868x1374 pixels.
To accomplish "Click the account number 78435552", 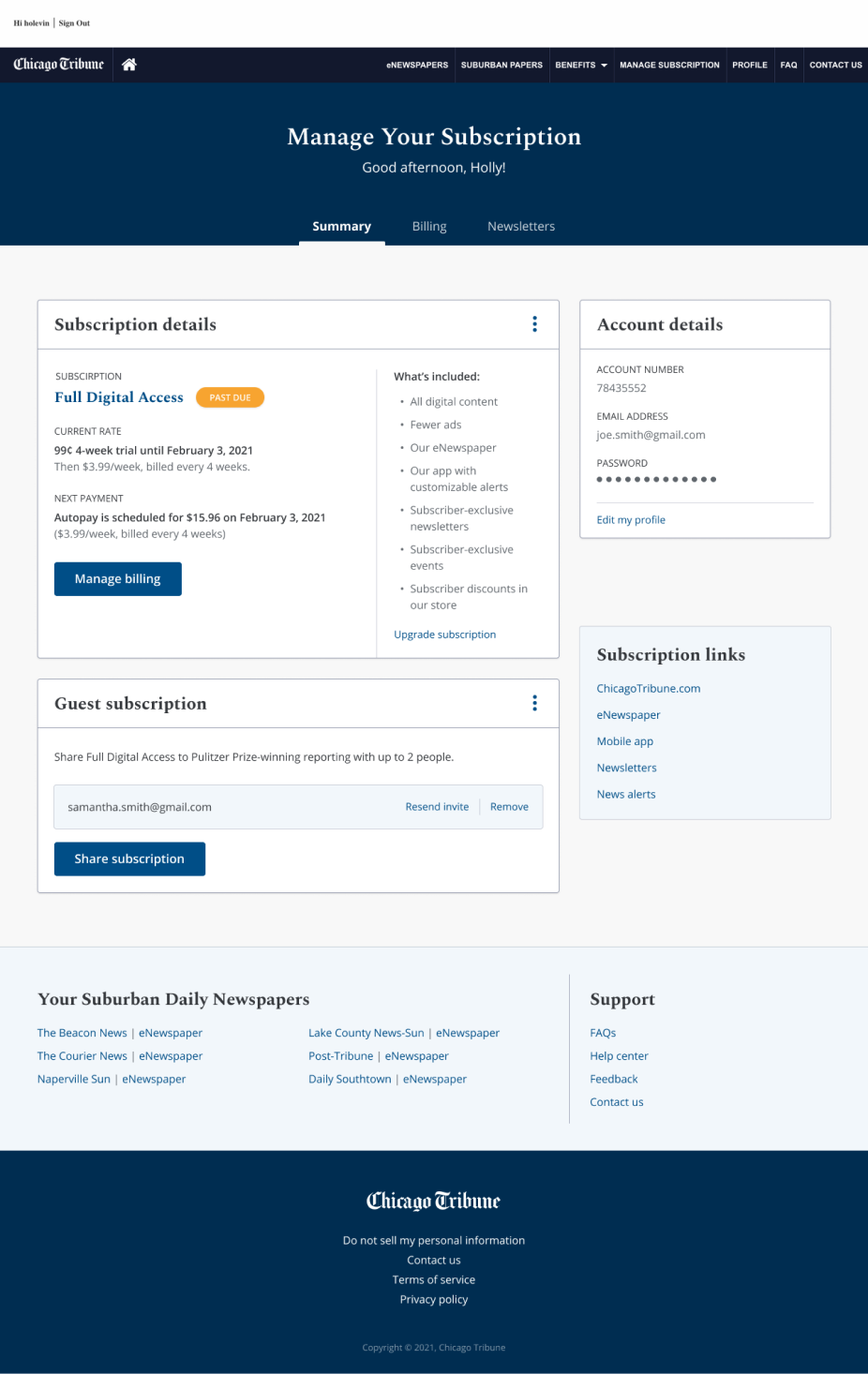I will [621, 388].
